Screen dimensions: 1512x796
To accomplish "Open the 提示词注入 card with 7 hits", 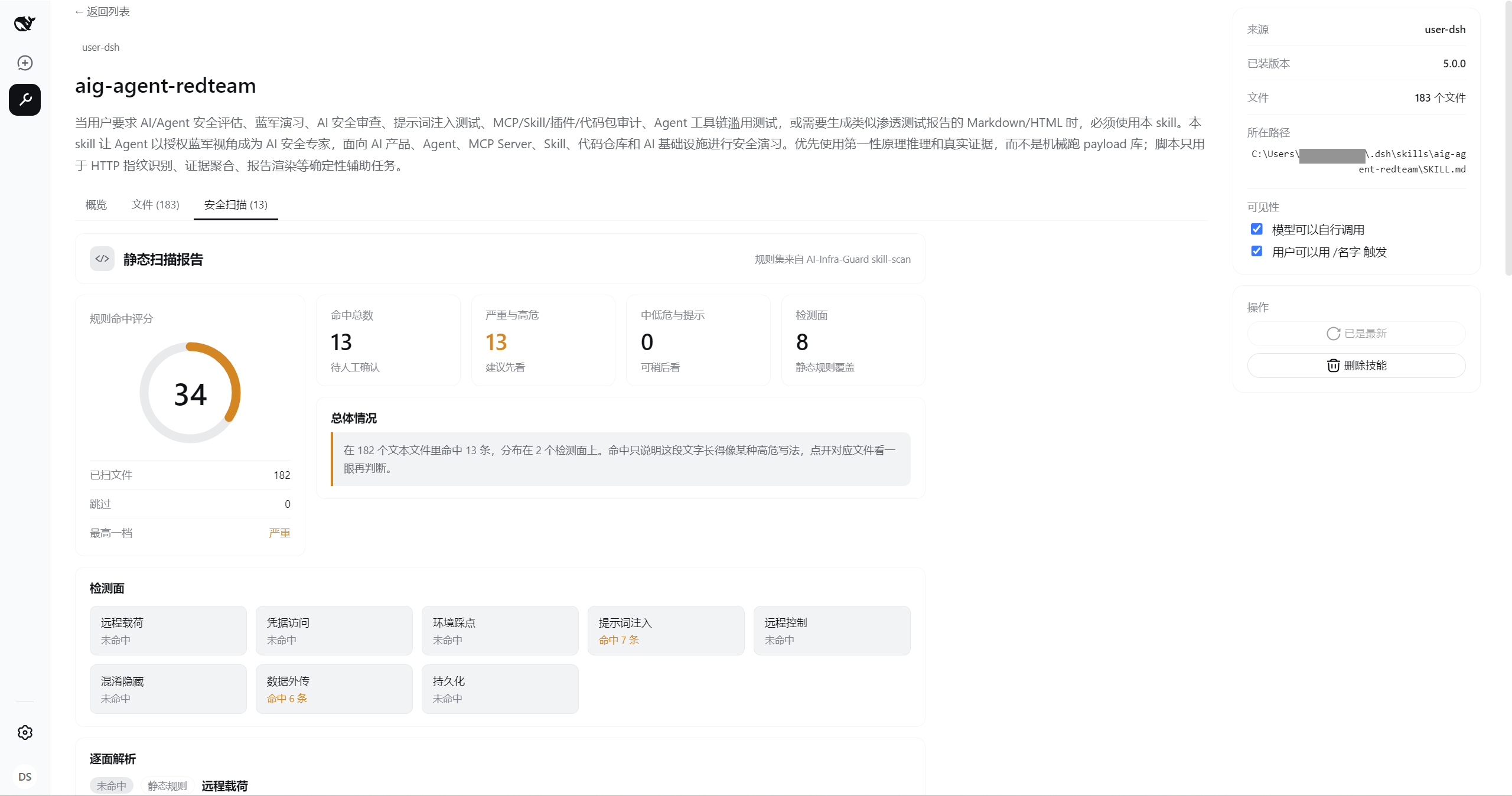I will point(666,631).
